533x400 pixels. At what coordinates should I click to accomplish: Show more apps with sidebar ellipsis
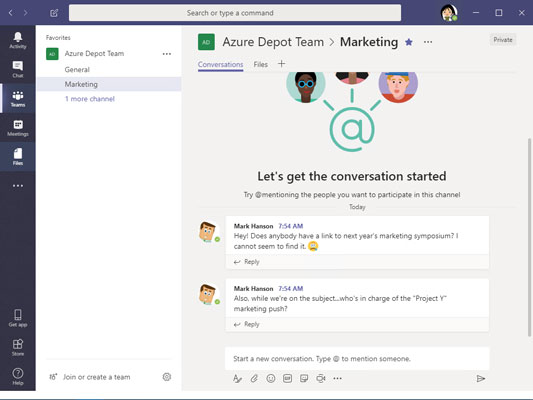(x=18, y=186)
